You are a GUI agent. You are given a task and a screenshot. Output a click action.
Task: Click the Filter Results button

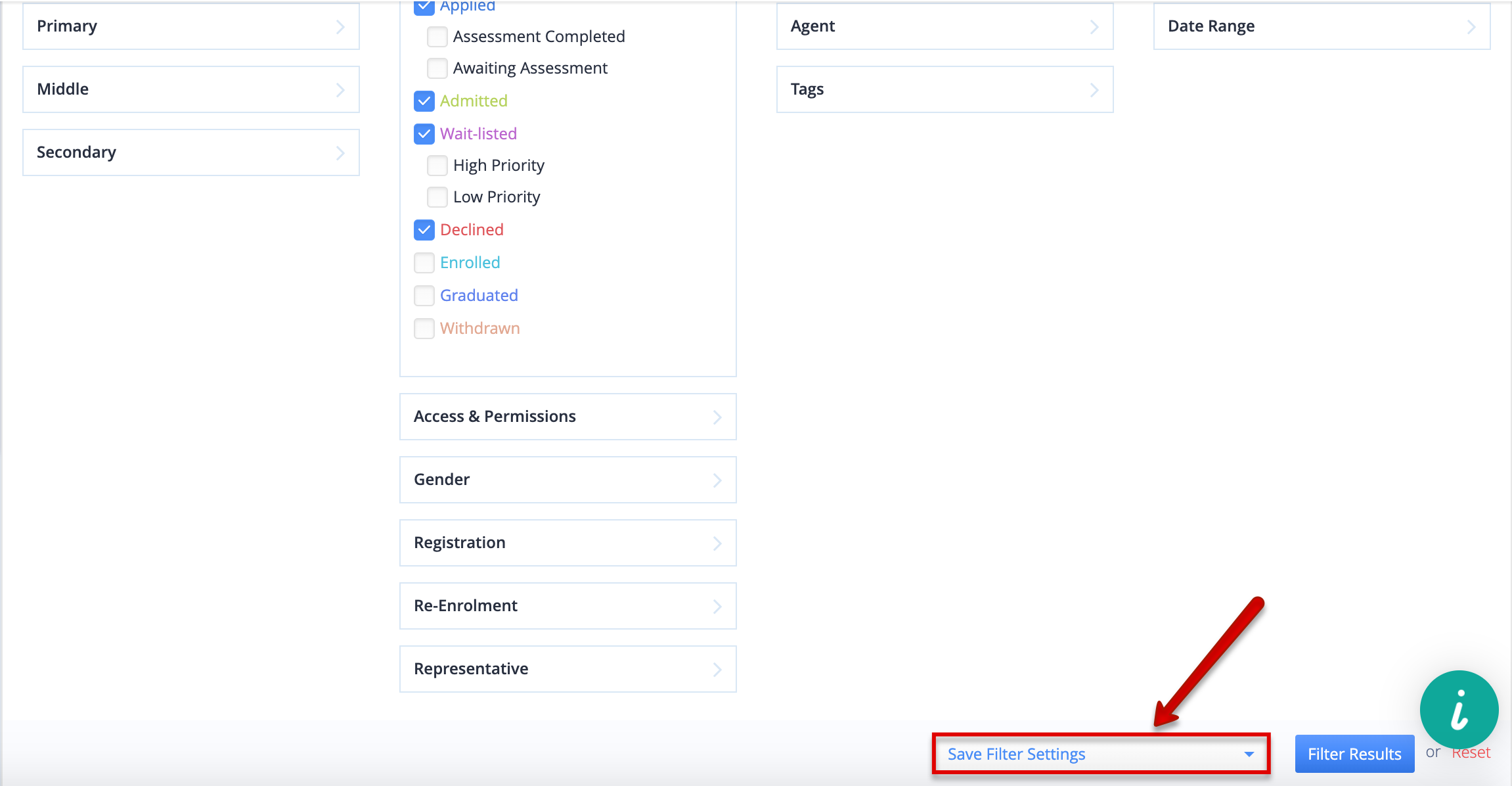click(1354, 754)
